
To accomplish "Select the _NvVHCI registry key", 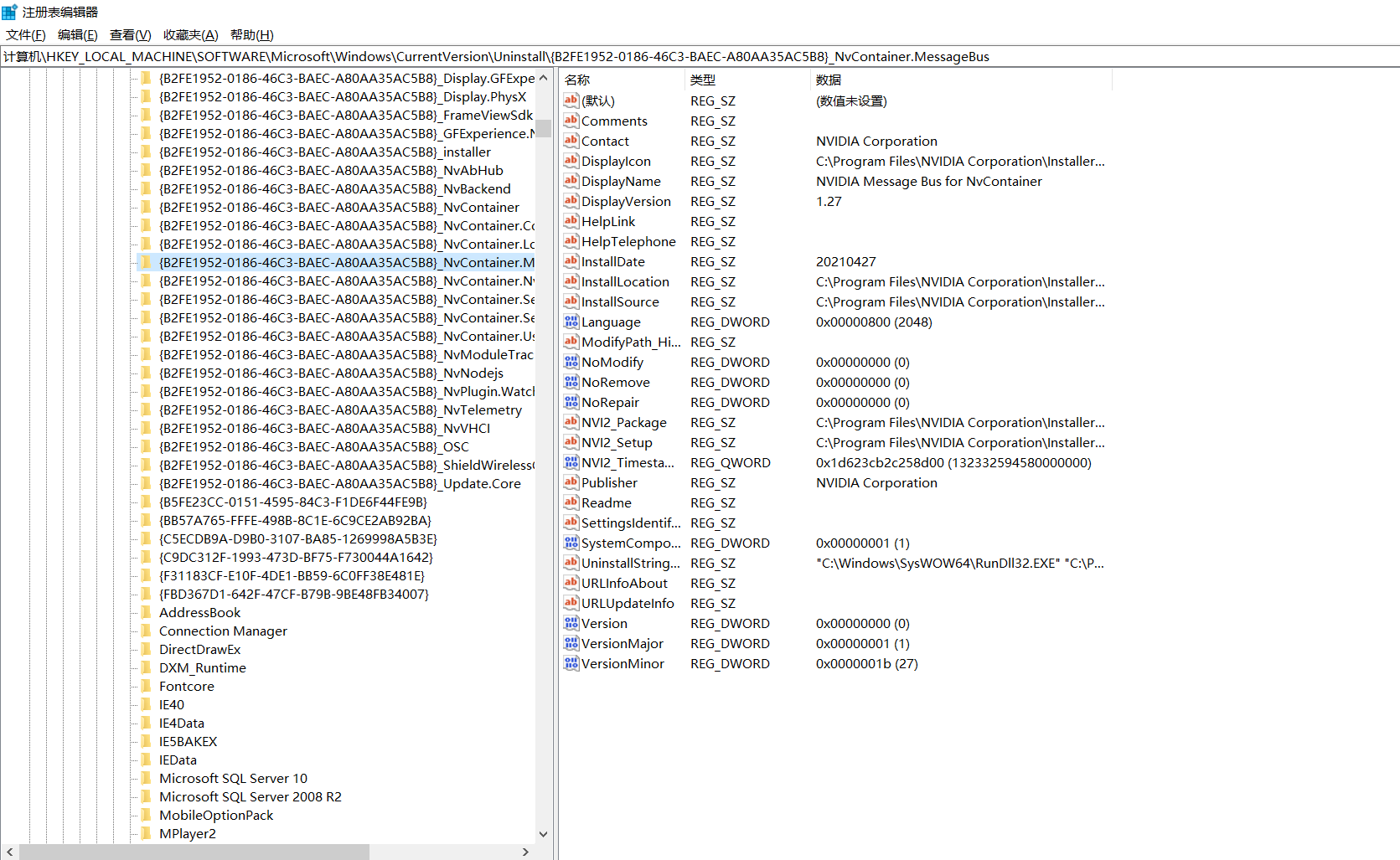I will tap(325, 429).
